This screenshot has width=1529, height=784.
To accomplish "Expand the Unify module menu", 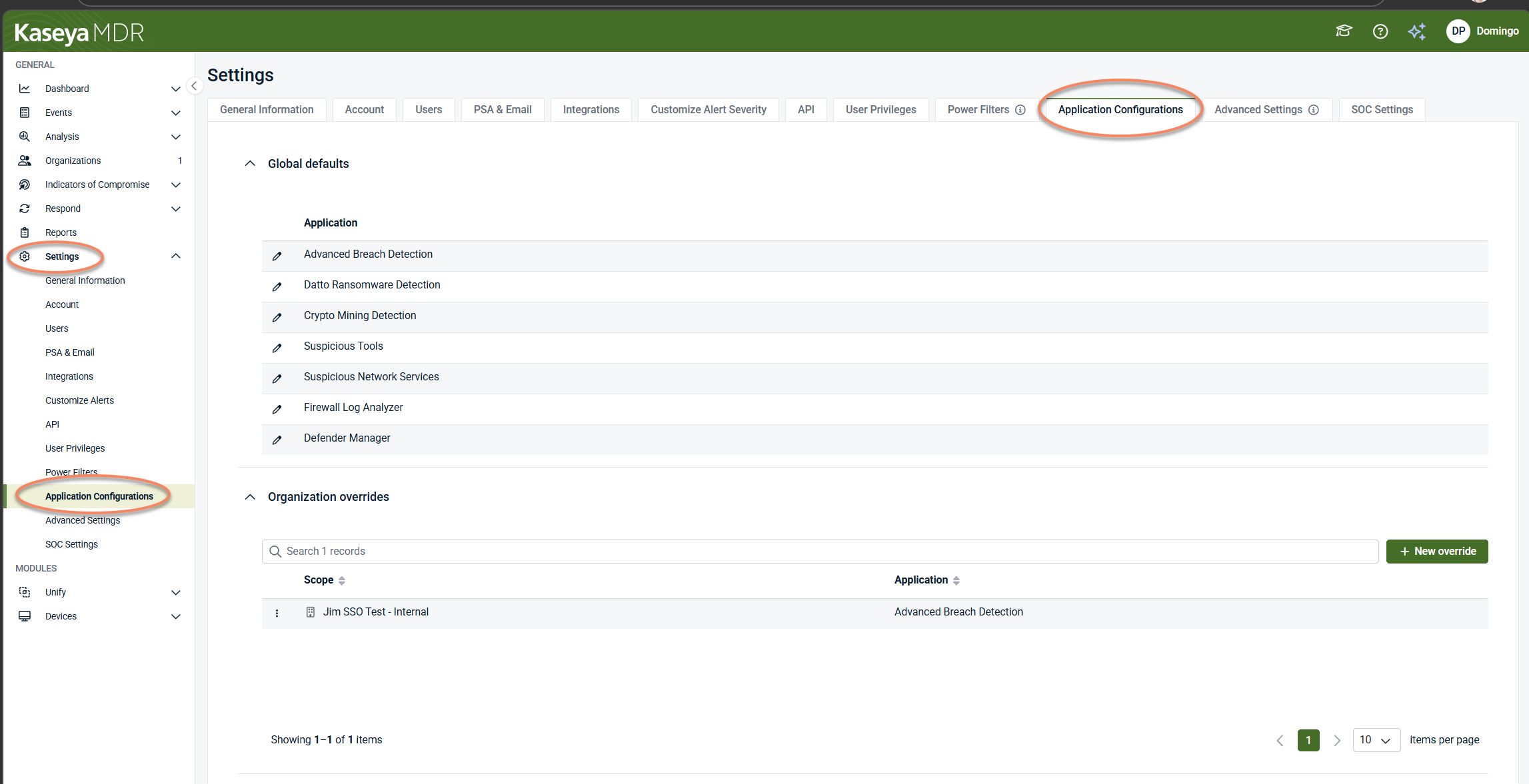I will (176, 592).
